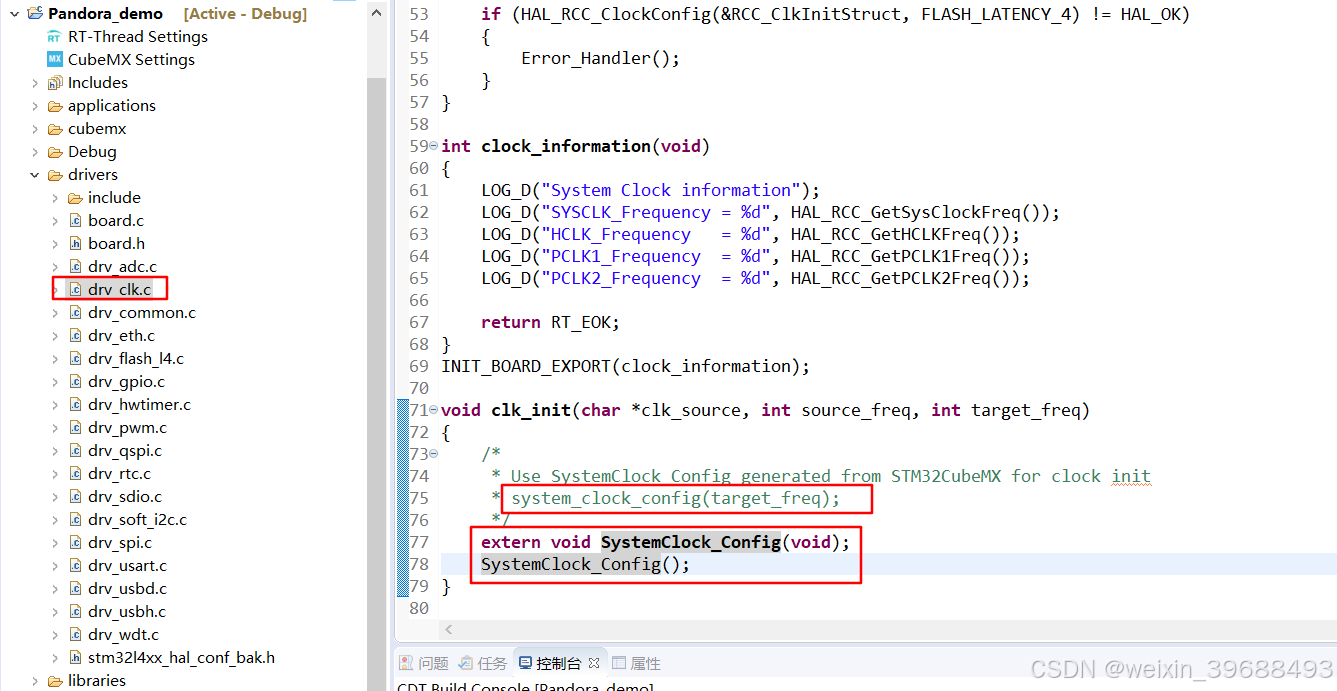The height and width of the screenshot is (691, 1337).
Task: Expand the Includes node
Action: tap(35, 83)
